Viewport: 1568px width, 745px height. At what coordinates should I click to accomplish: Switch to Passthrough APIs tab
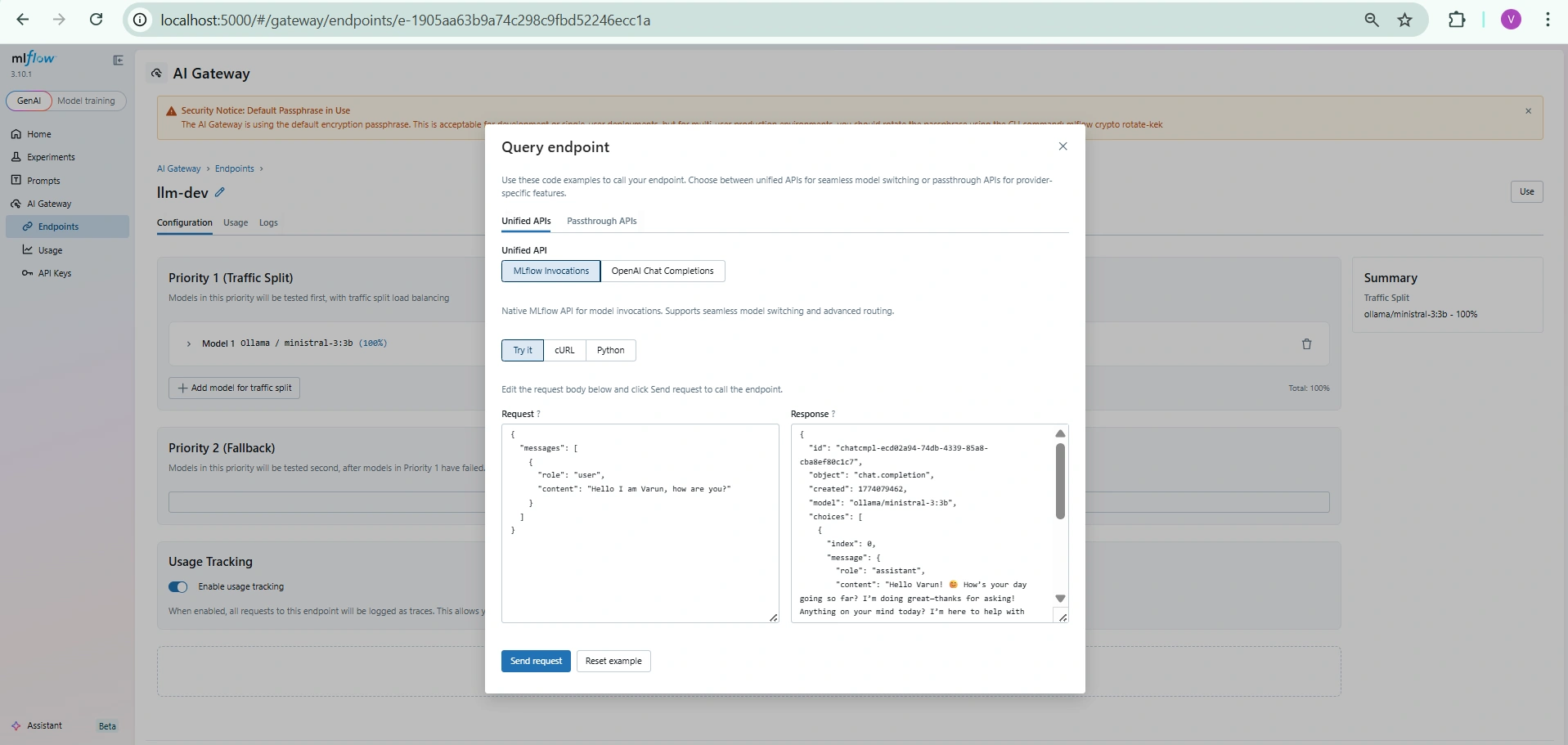[x=601, y=221]
